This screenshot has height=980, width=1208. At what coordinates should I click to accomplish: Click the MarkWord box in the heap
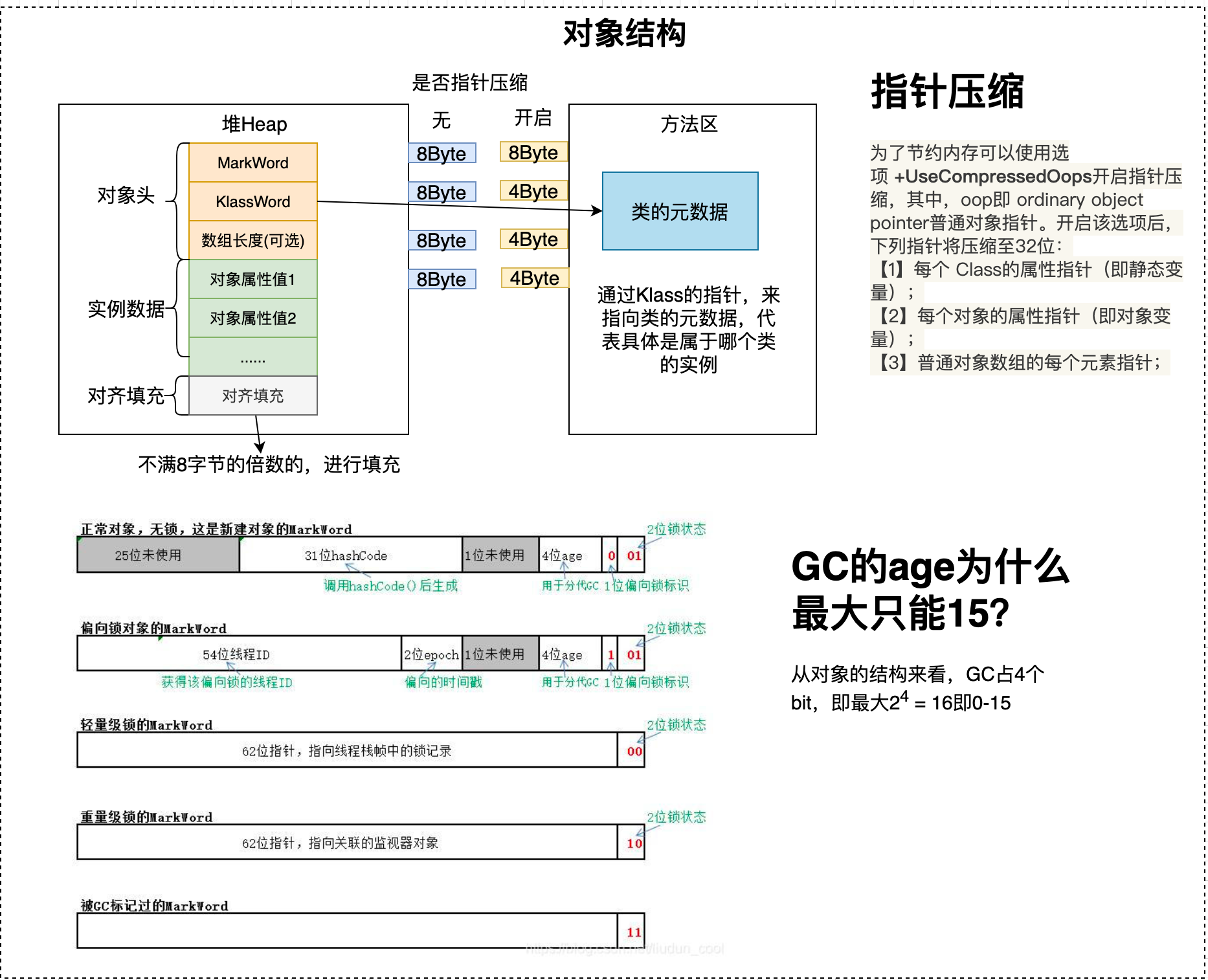click(x=253, y=162)
